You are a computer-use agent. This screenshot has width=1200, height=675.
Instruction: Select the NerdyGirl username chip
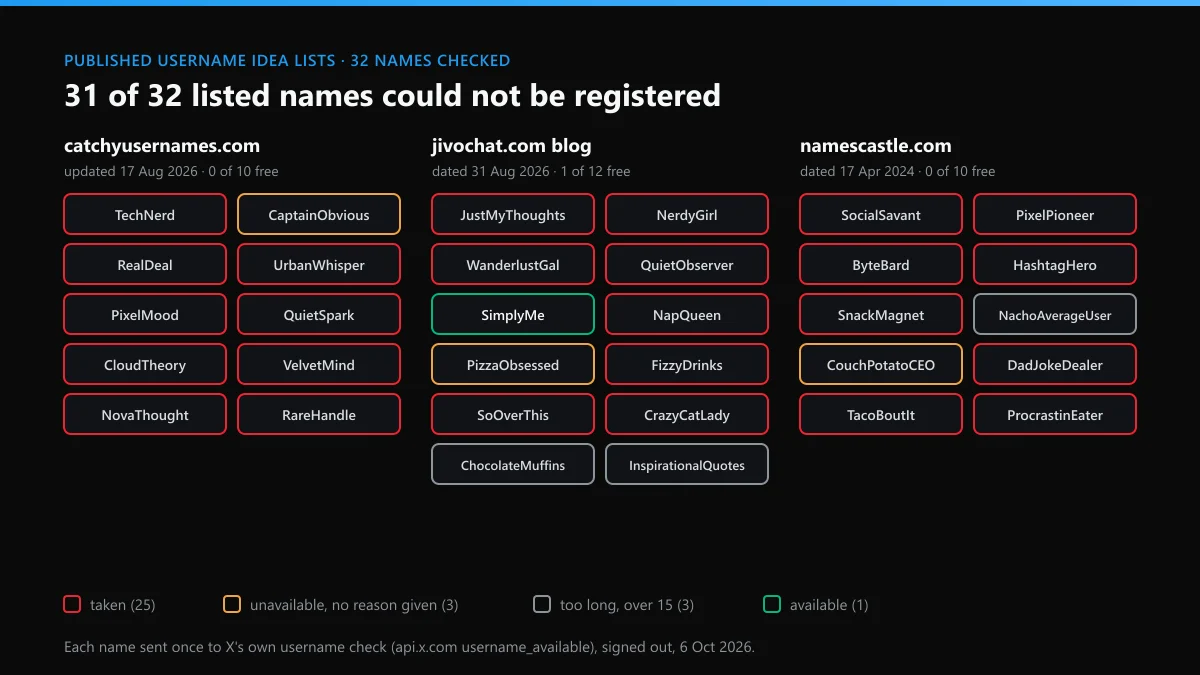(687, 215)
